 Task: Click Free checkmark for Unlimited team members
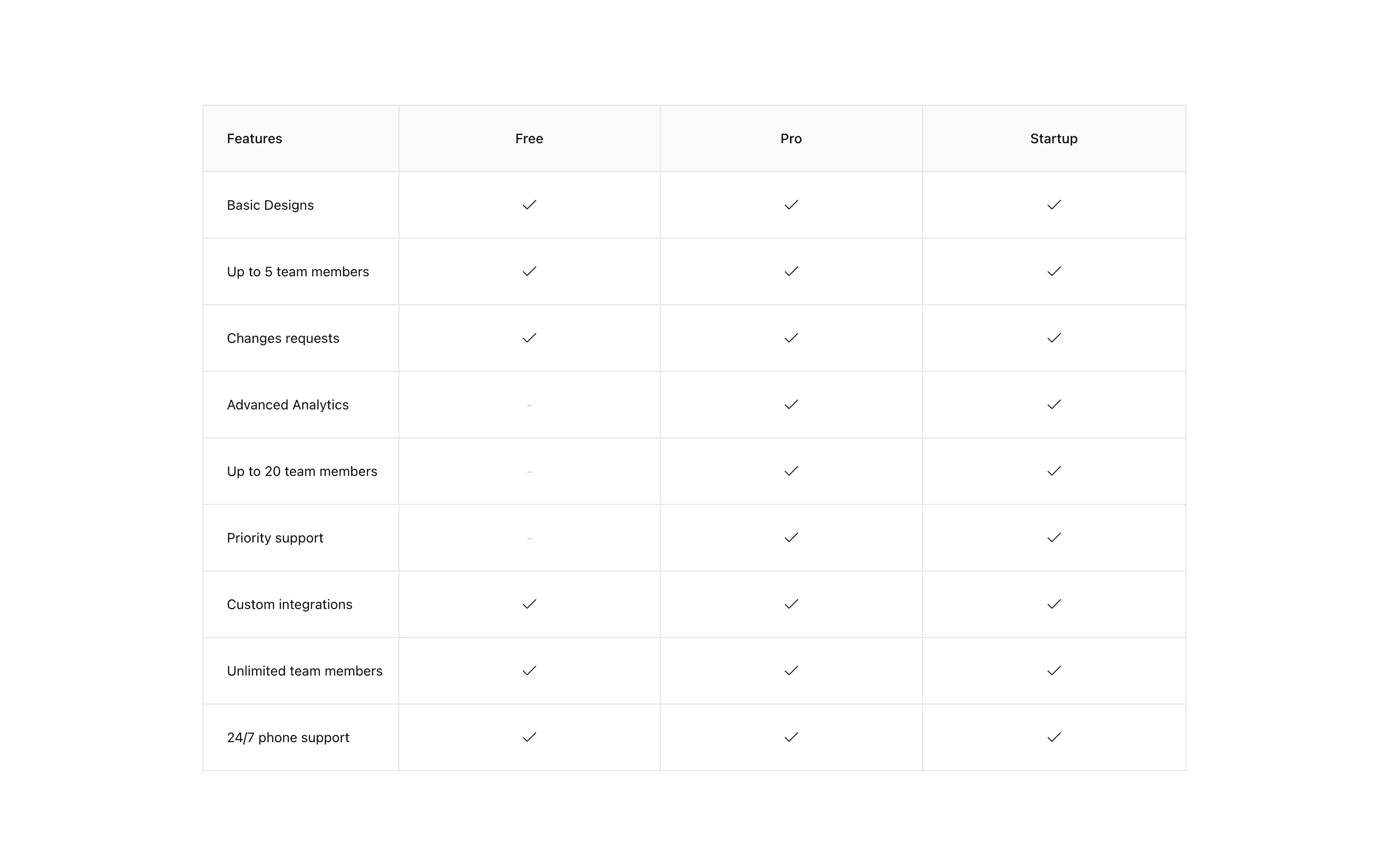529,670
